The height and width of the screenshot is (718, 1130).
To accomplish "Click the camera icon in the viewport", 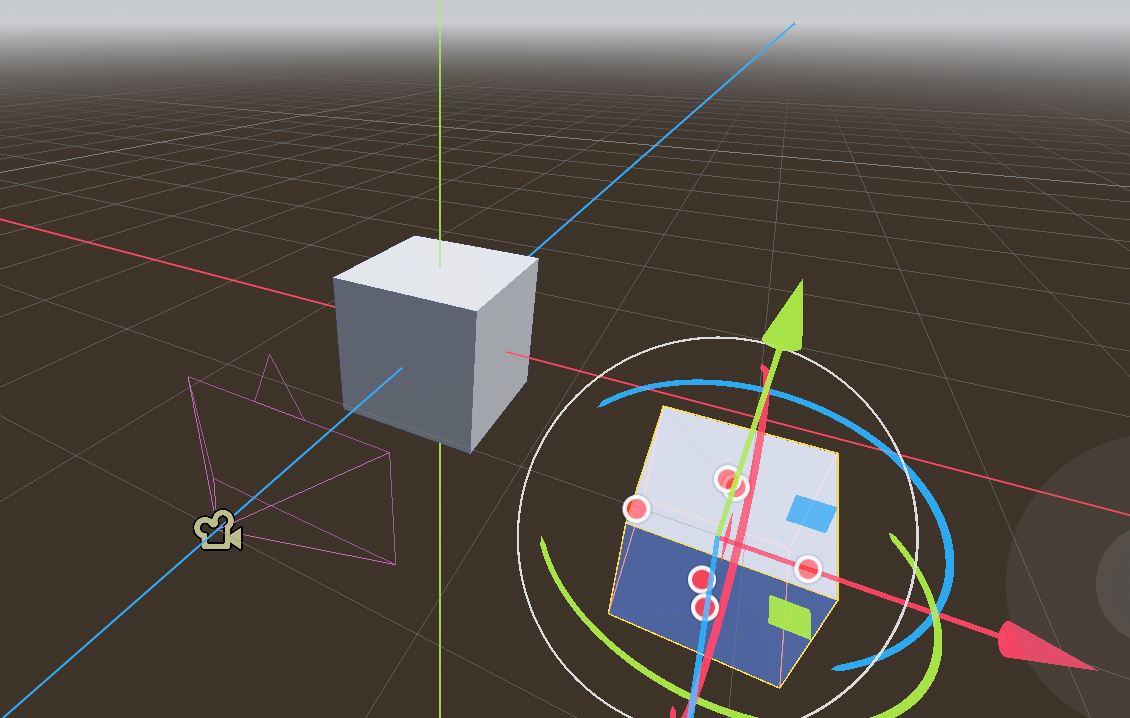I will click(218, 531).
